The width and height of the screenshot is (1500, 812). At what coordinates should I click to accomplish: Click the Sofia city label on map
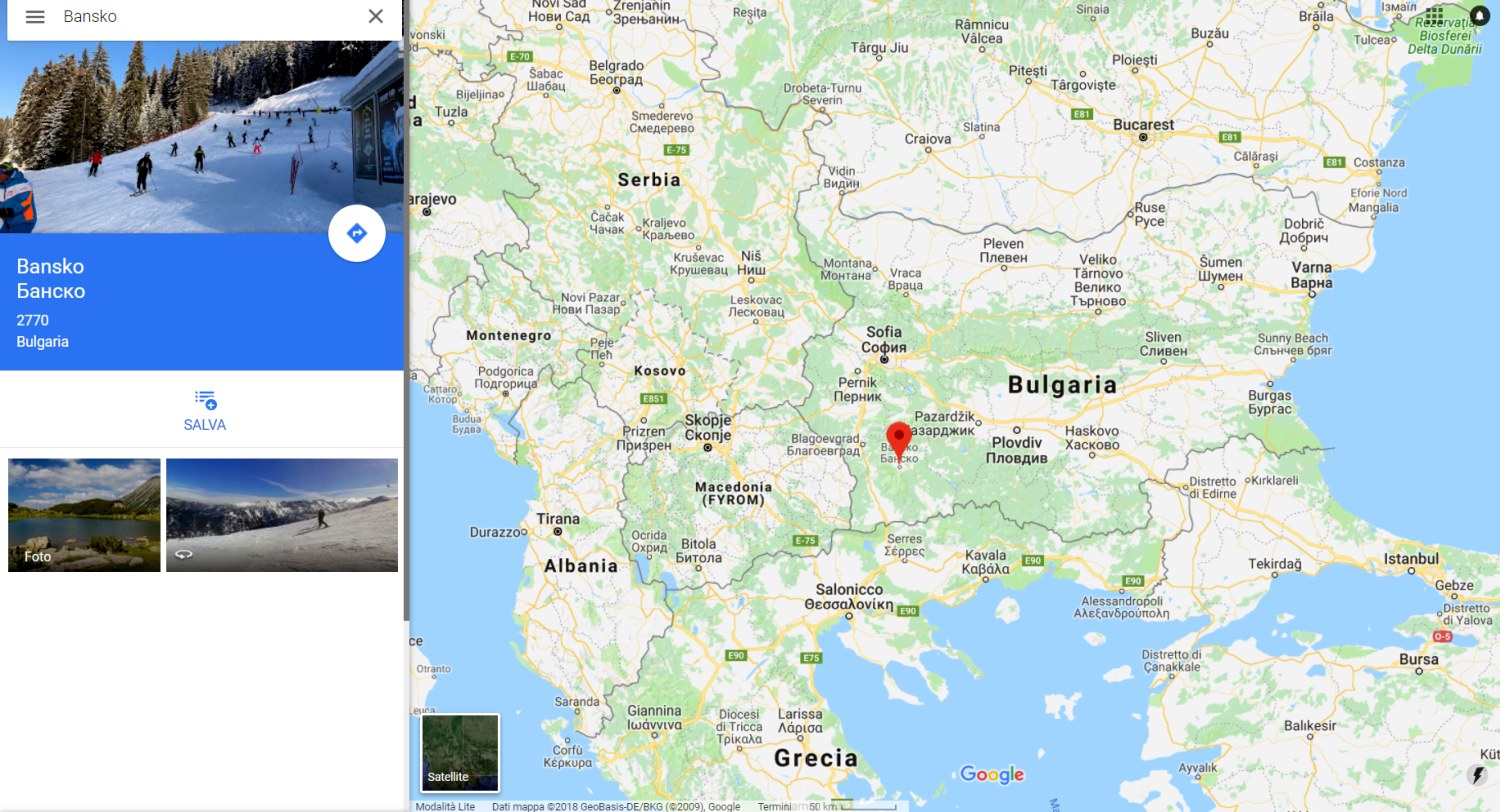click(x=884, y=332)
